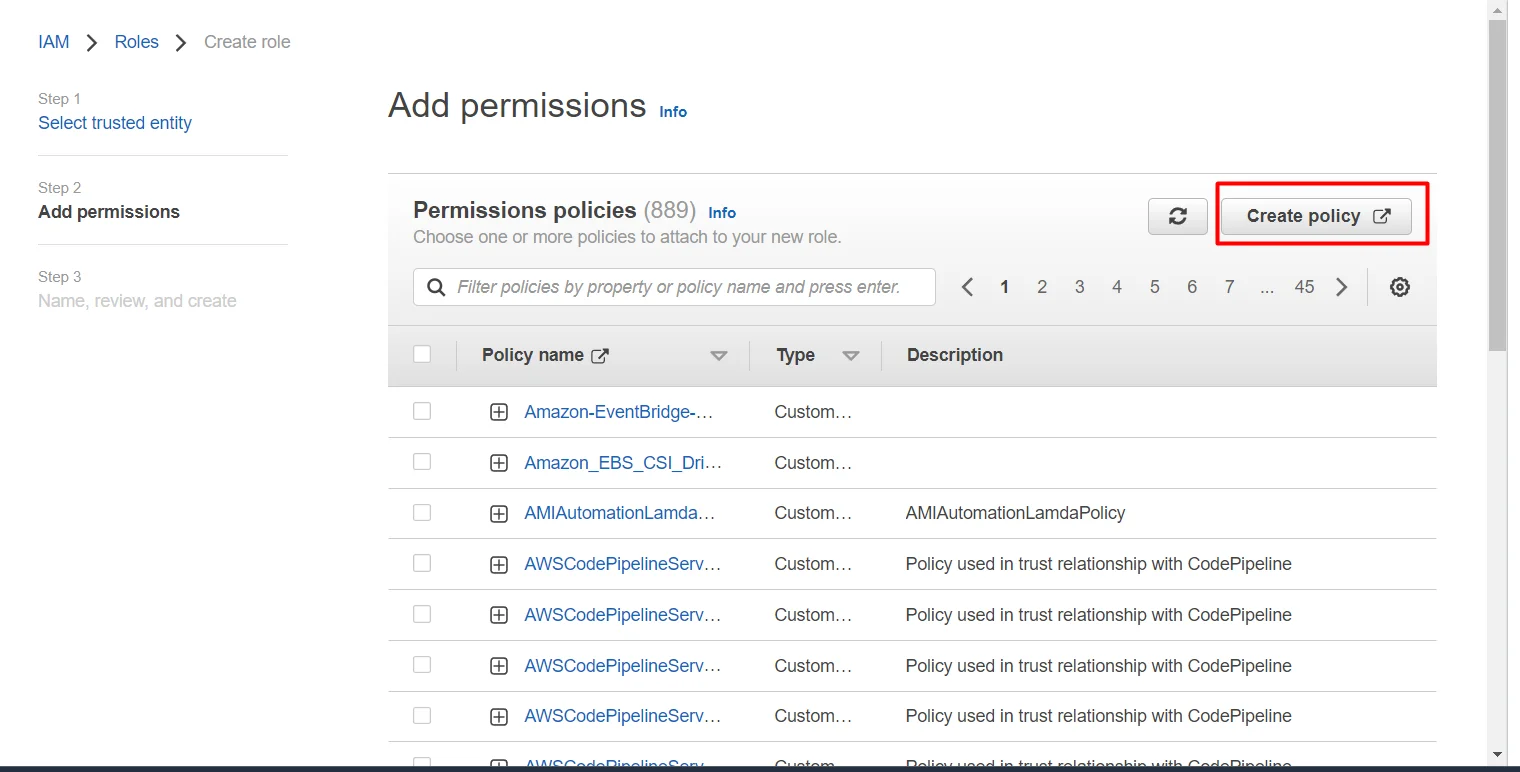1520x772 pixels.
Task: Click the Name, review, and create step
Action: point(137,301)
